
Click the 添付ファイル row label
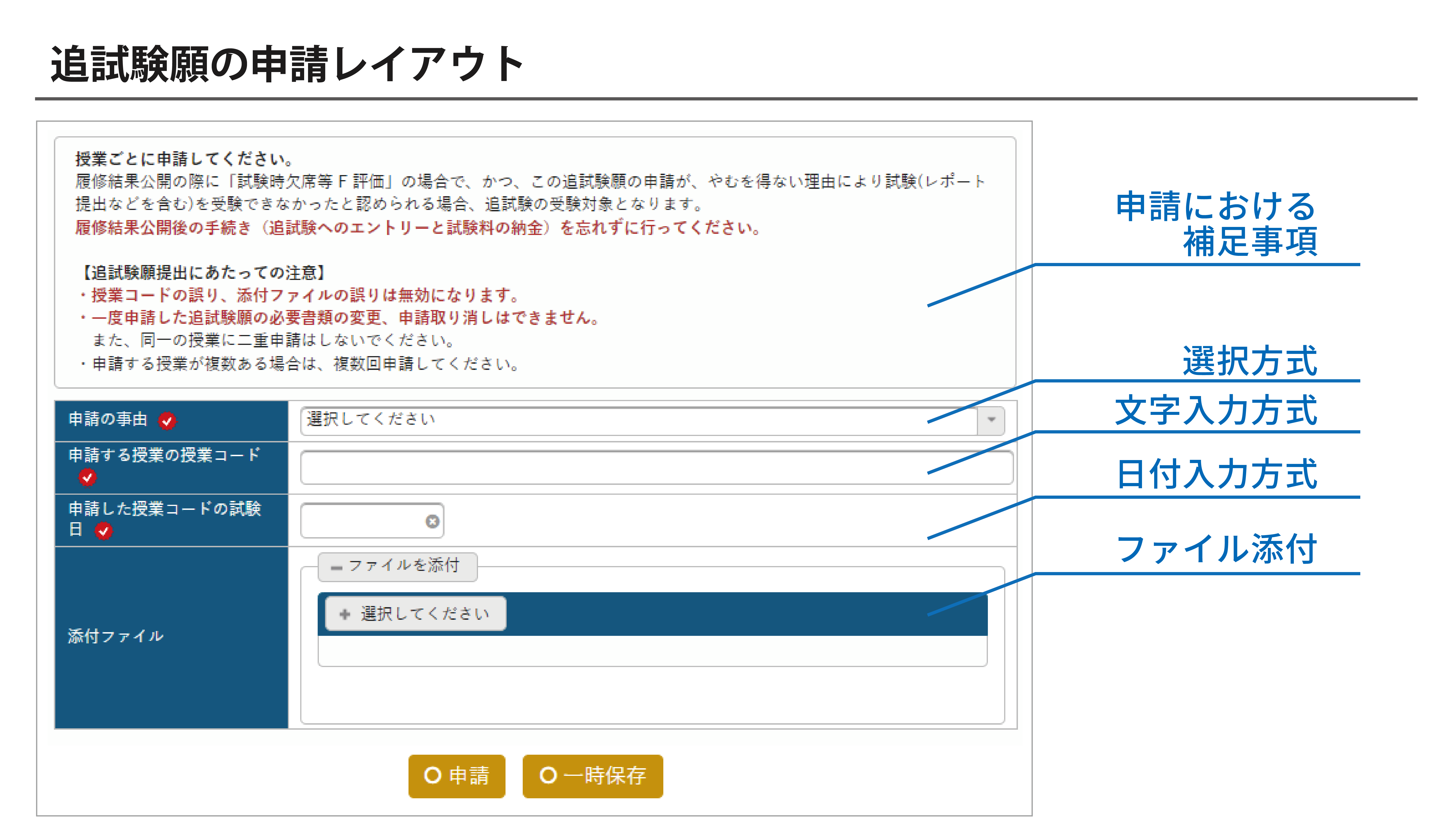[x=116, y=637]
